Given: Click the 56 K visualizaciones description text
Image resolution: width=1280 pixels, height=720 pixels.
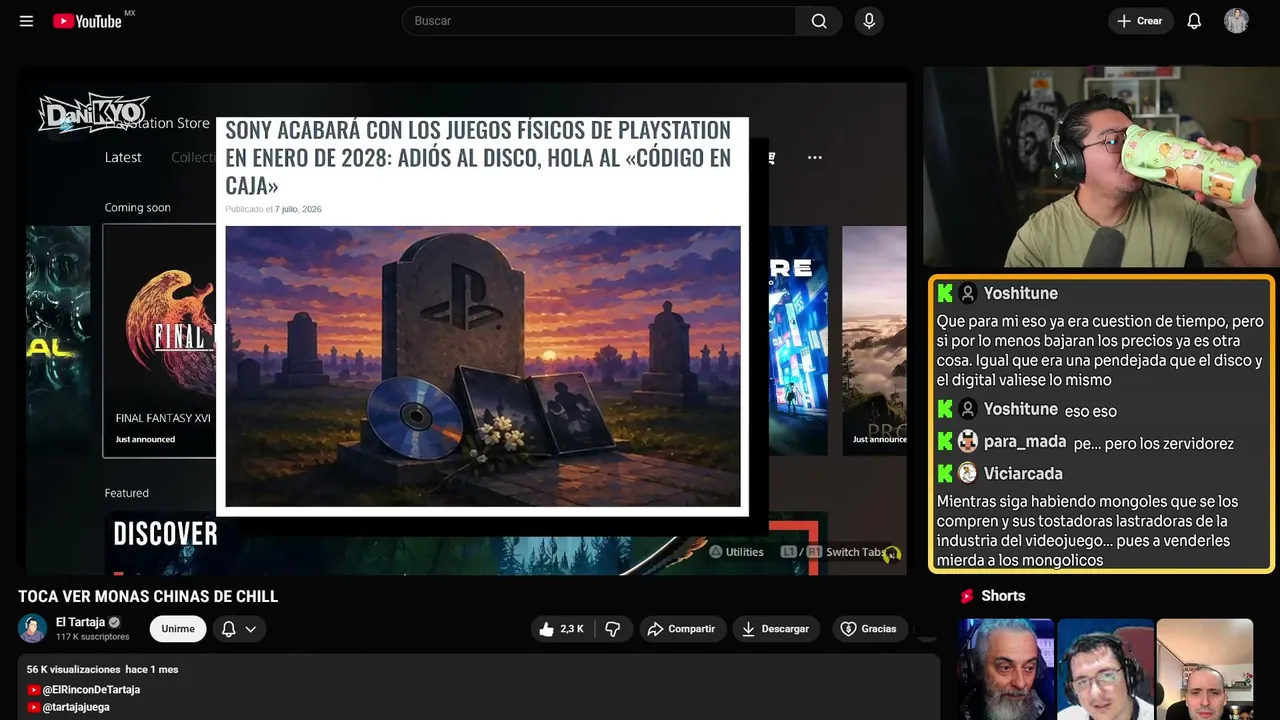Looking at the screenshot, I should pos(73,669).
